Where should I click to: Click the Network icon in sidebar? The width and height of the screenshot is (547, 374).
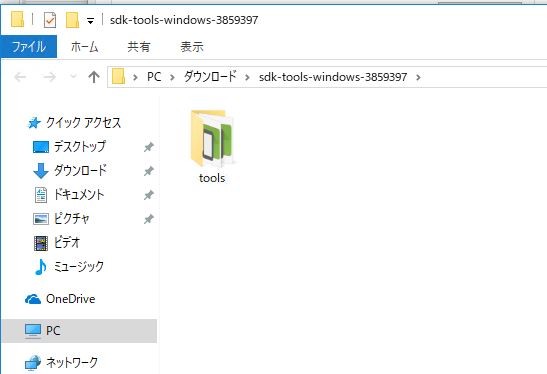(x=33, y=363)
